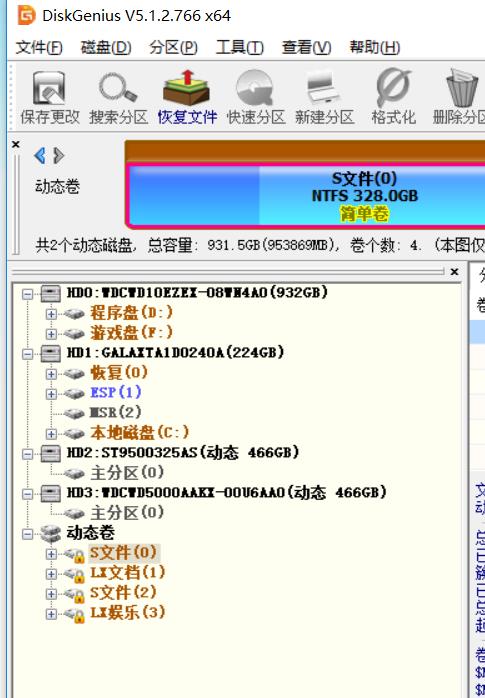The width and height of the screenshot is (485, 698).
Task: Select HD0:WDCWD10EZEX disk in tree
Action: 198,292
